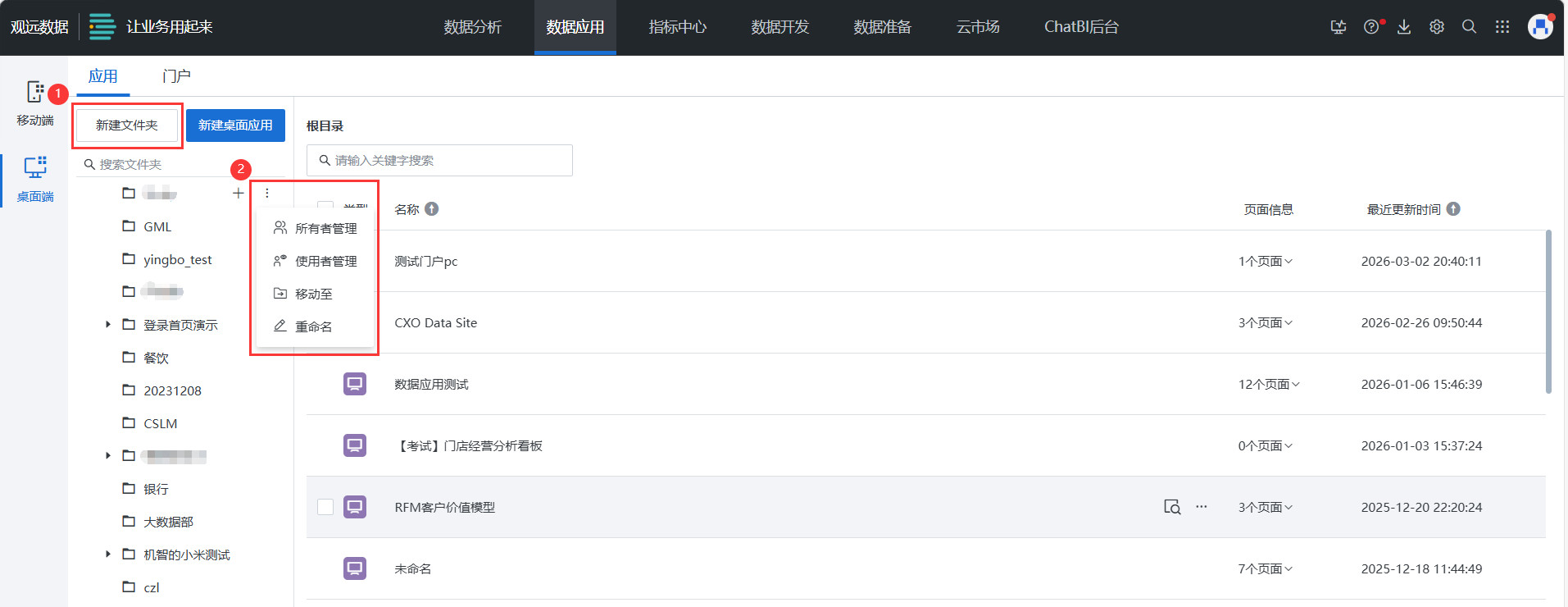Open the settings gear icon
The image size is (1568, 607).
point(1437,27)
